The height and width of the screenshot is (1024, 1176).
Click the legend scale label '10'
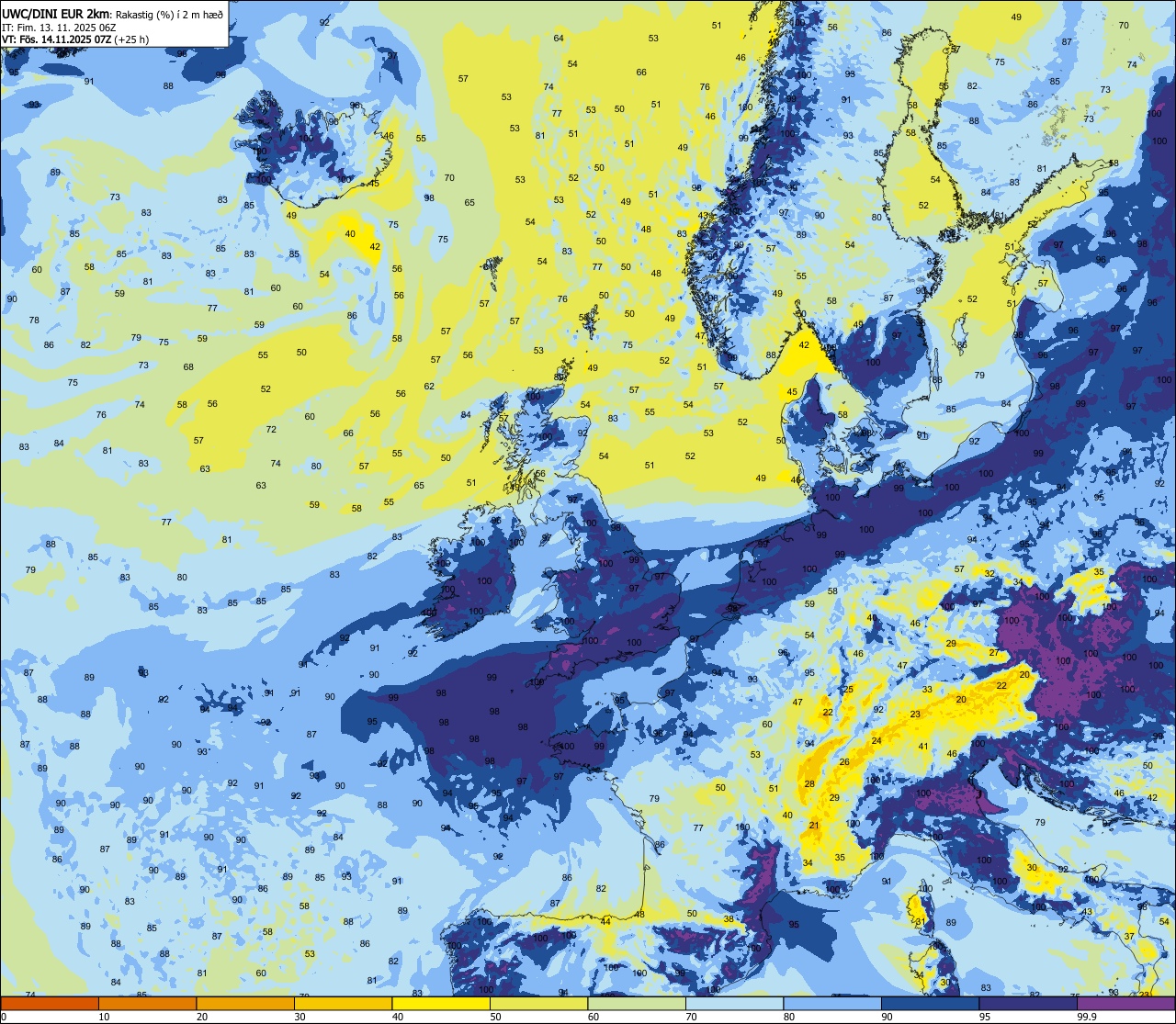(x=104, y=1017)
